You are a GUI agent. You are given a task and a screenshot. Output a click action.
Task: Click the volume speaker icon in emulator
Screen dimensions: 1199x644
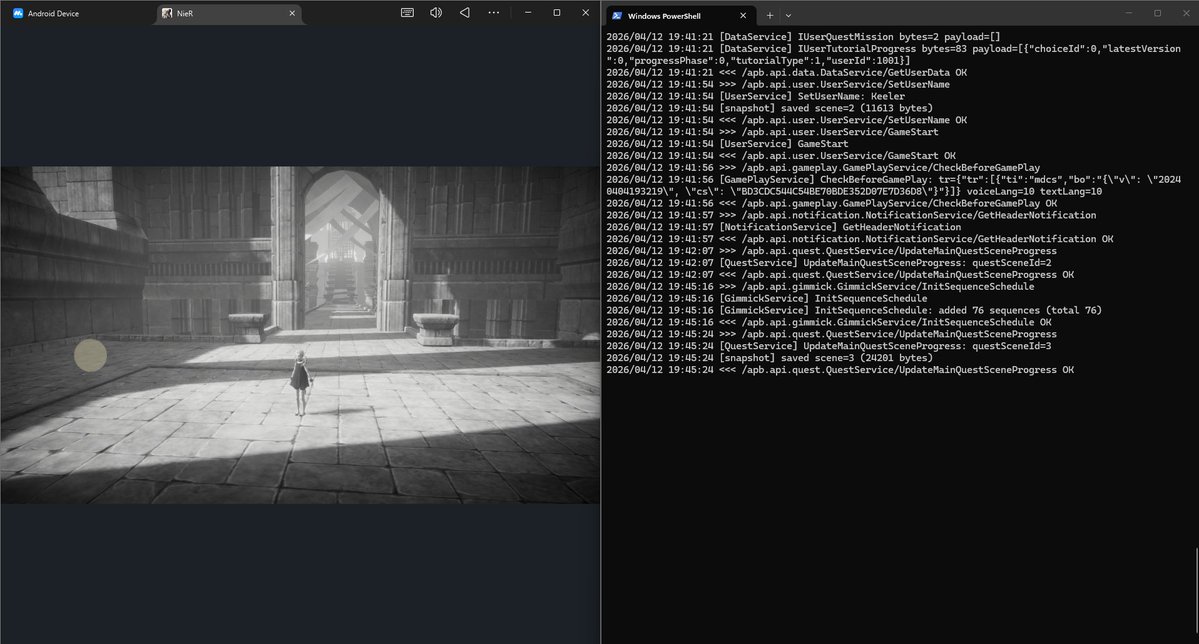click(x=436, y=12)
